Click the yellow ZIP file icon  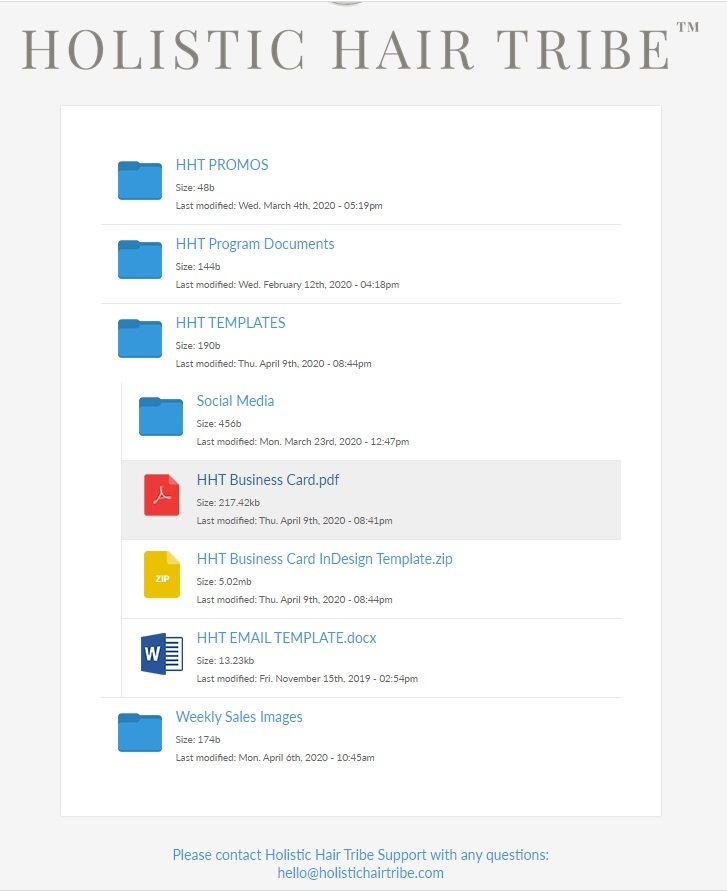tap(161, 575)
